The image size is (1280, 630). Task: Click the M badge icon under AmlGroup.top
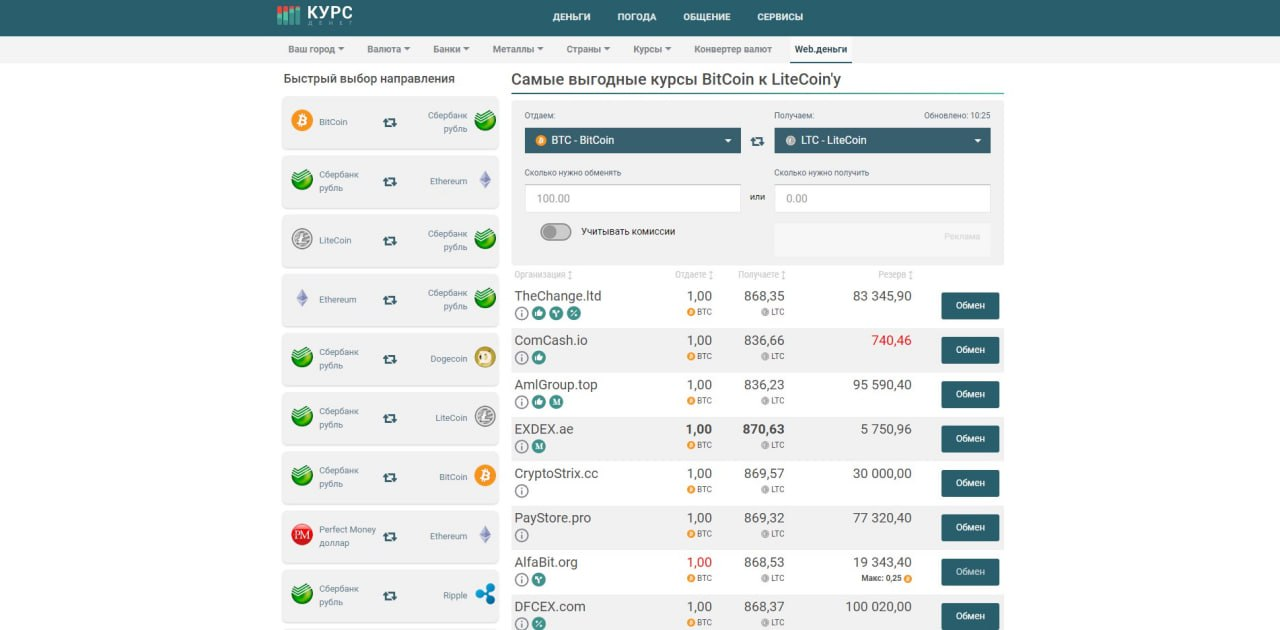click(556, 402)
